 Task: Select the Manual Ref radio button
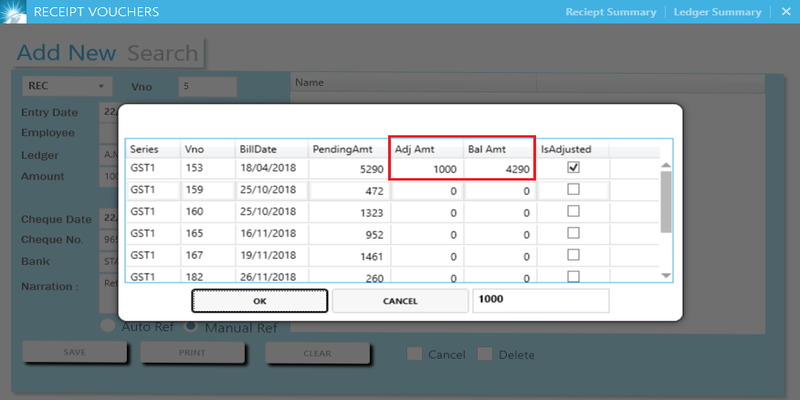pyautogui.click(x=191, y=326)
